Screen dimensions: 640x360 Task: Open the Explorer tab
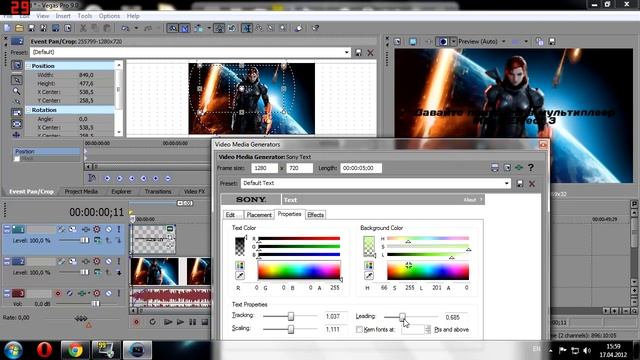(x=121, y=191)
